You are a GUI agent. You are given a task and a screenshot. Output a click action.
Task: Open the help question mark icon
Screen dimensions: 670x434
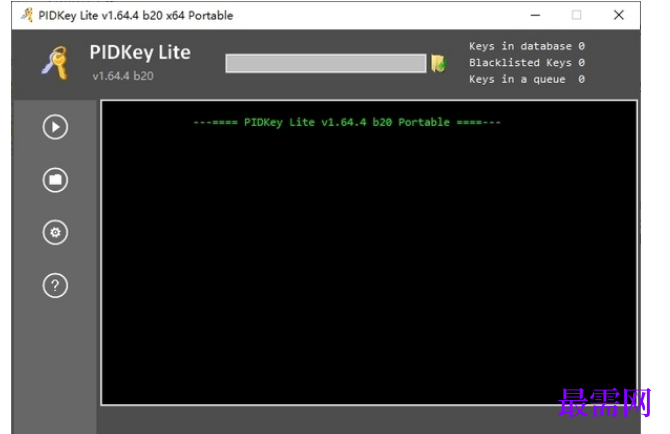click(55, 285)
